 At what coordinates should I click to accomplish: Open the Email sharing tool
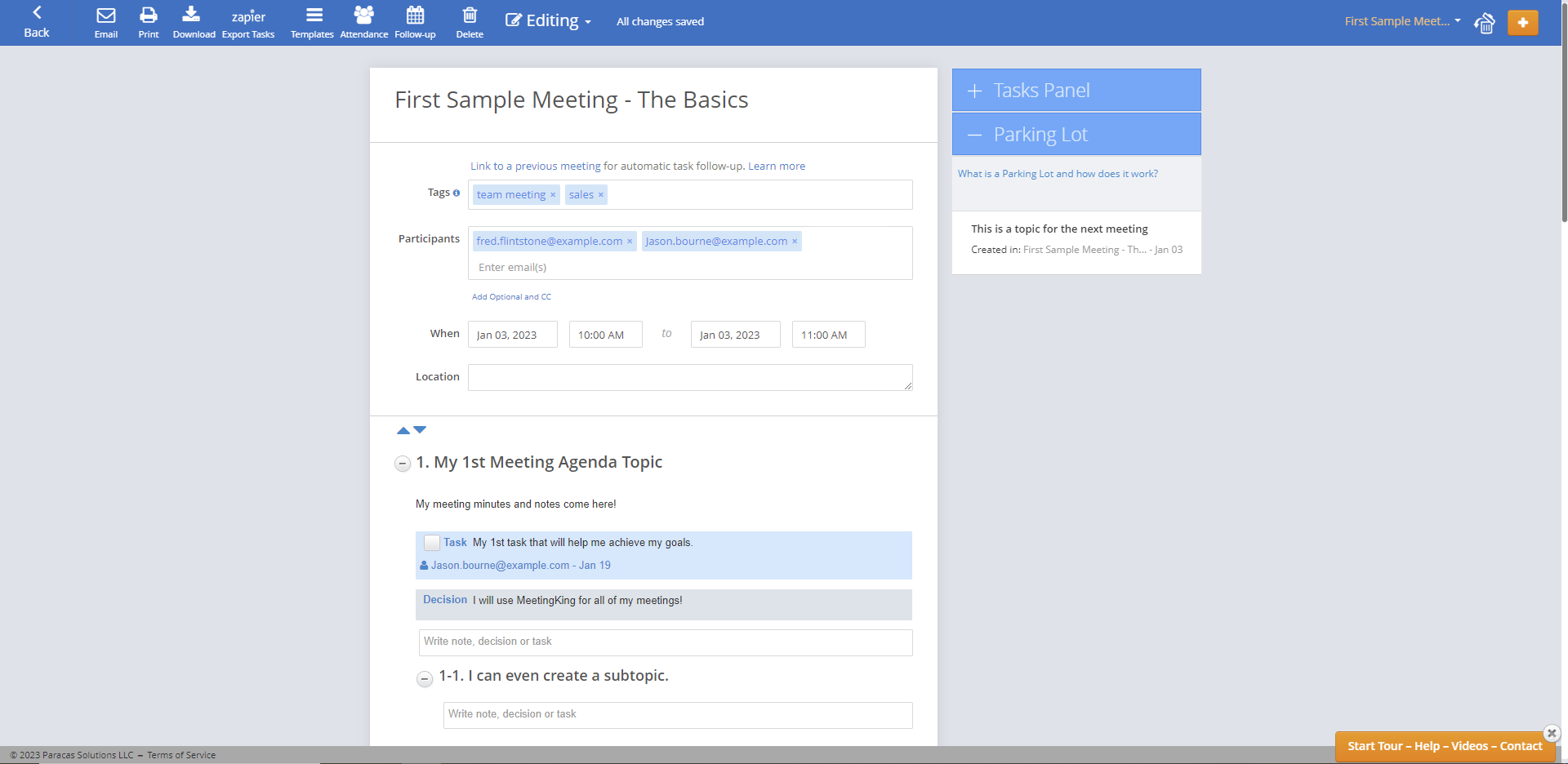(105, 22)
